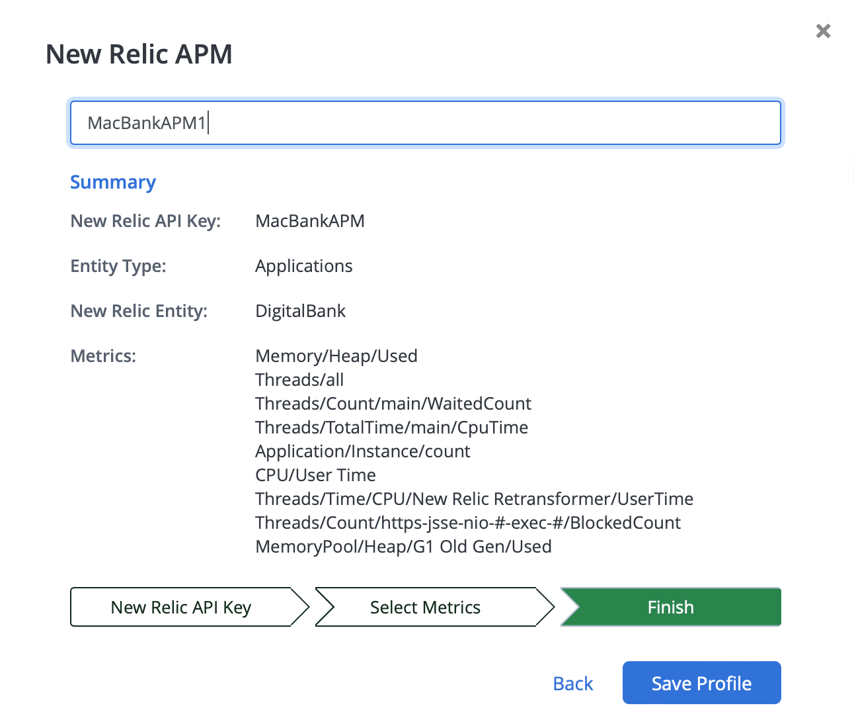Click the Threads/all metric

tap(300, 380)
